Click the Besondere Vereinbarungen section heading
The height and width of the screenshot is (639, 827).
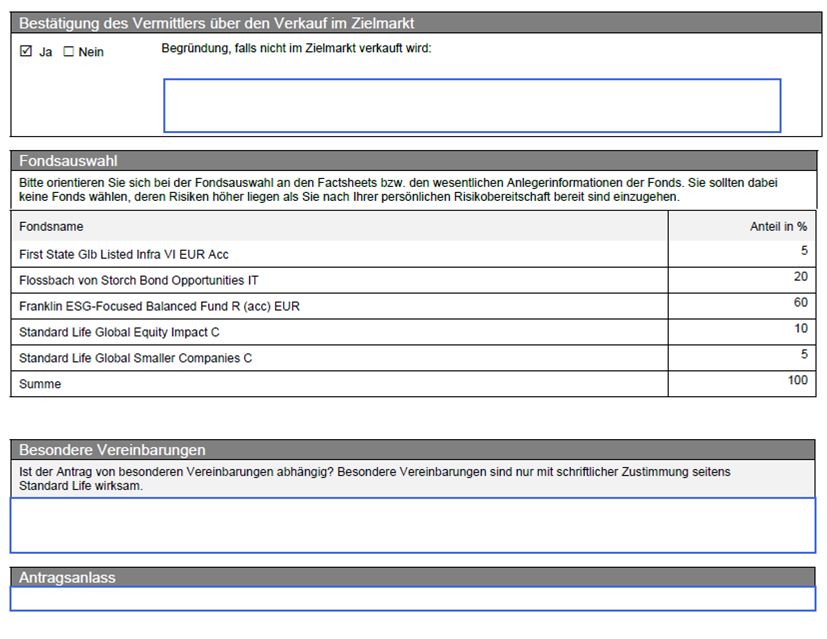(112, 450)
